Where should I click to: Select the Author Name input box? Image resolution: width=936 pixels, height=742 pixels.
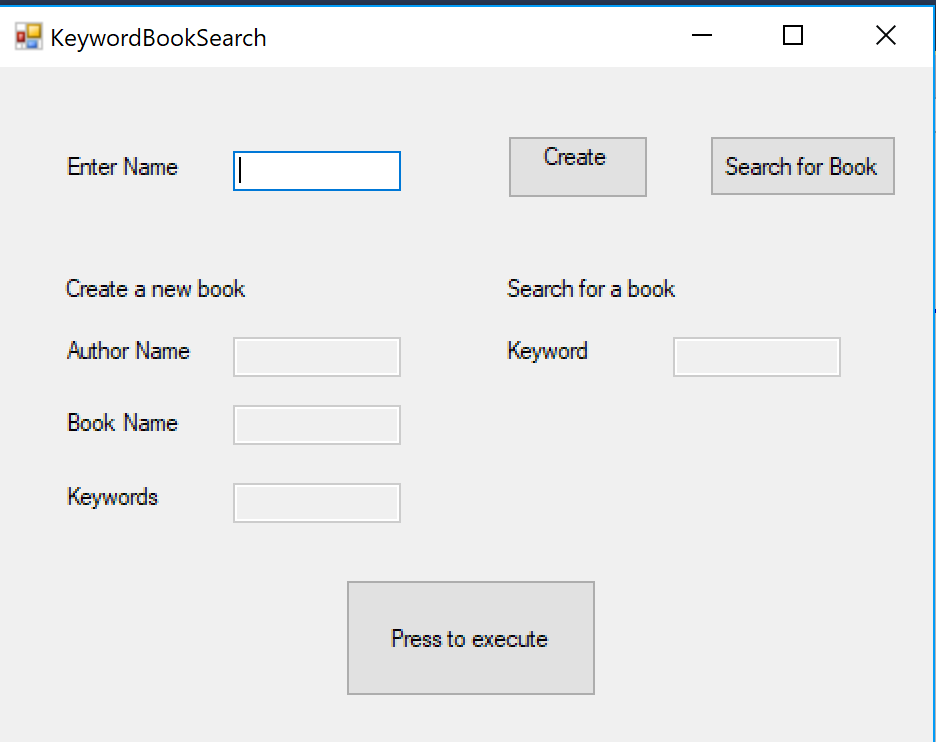point(316,357)
